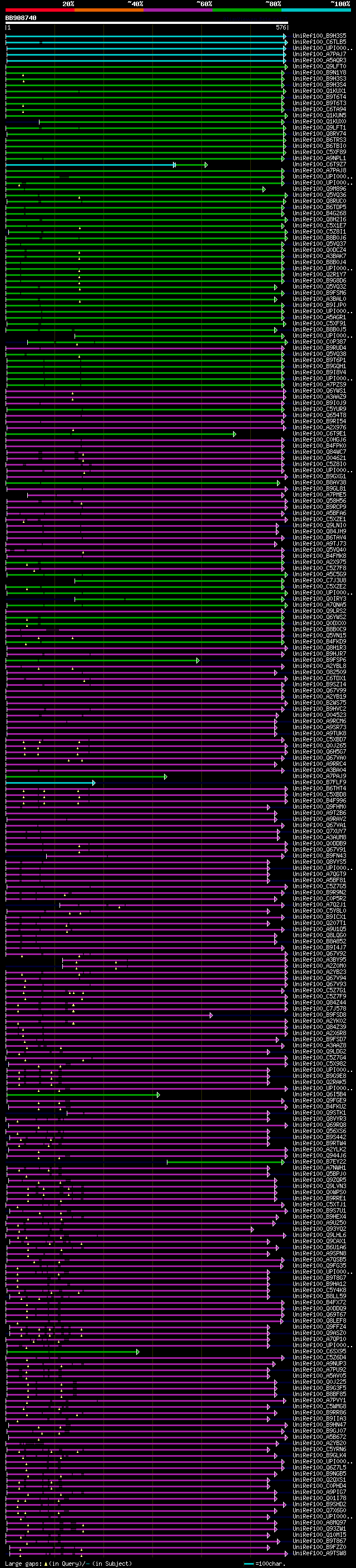
Task: Select the UniRef100_A5C5G9 label
Action: [x=319, y=574]
